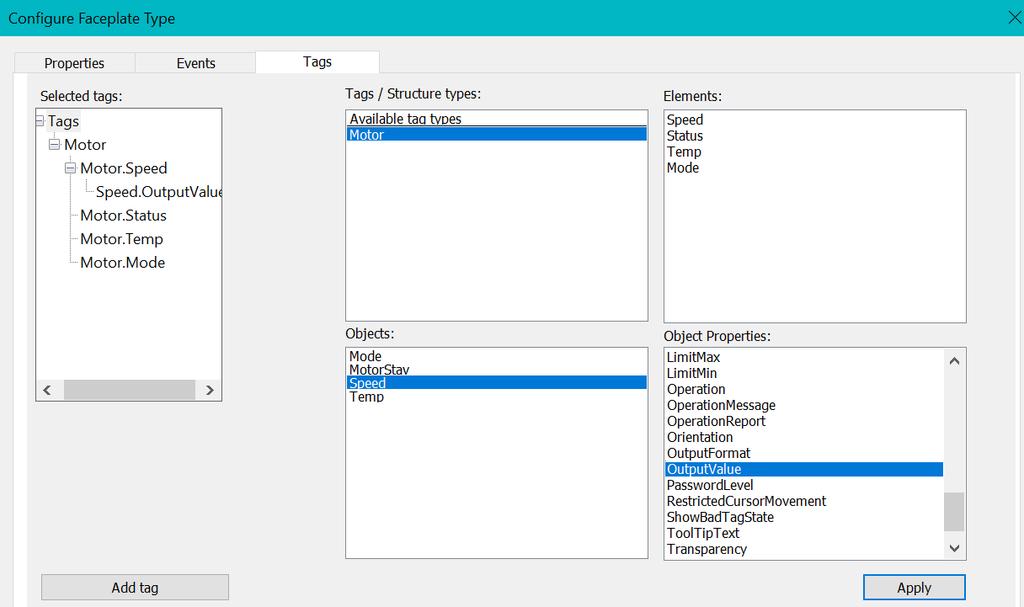
Task: Close the Configure Faceplate Type dialog
Action: pos(1014,18)
